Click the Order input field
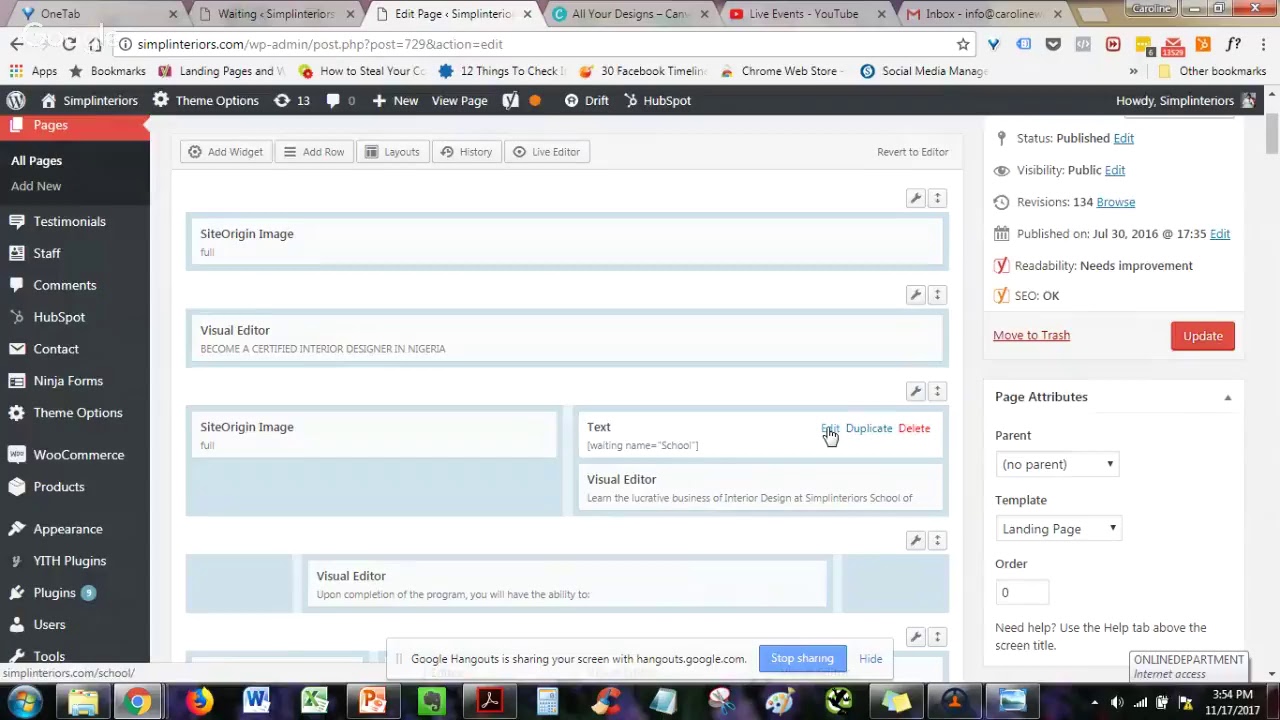Screen dimensions: 1280x720 point(1021,593)
